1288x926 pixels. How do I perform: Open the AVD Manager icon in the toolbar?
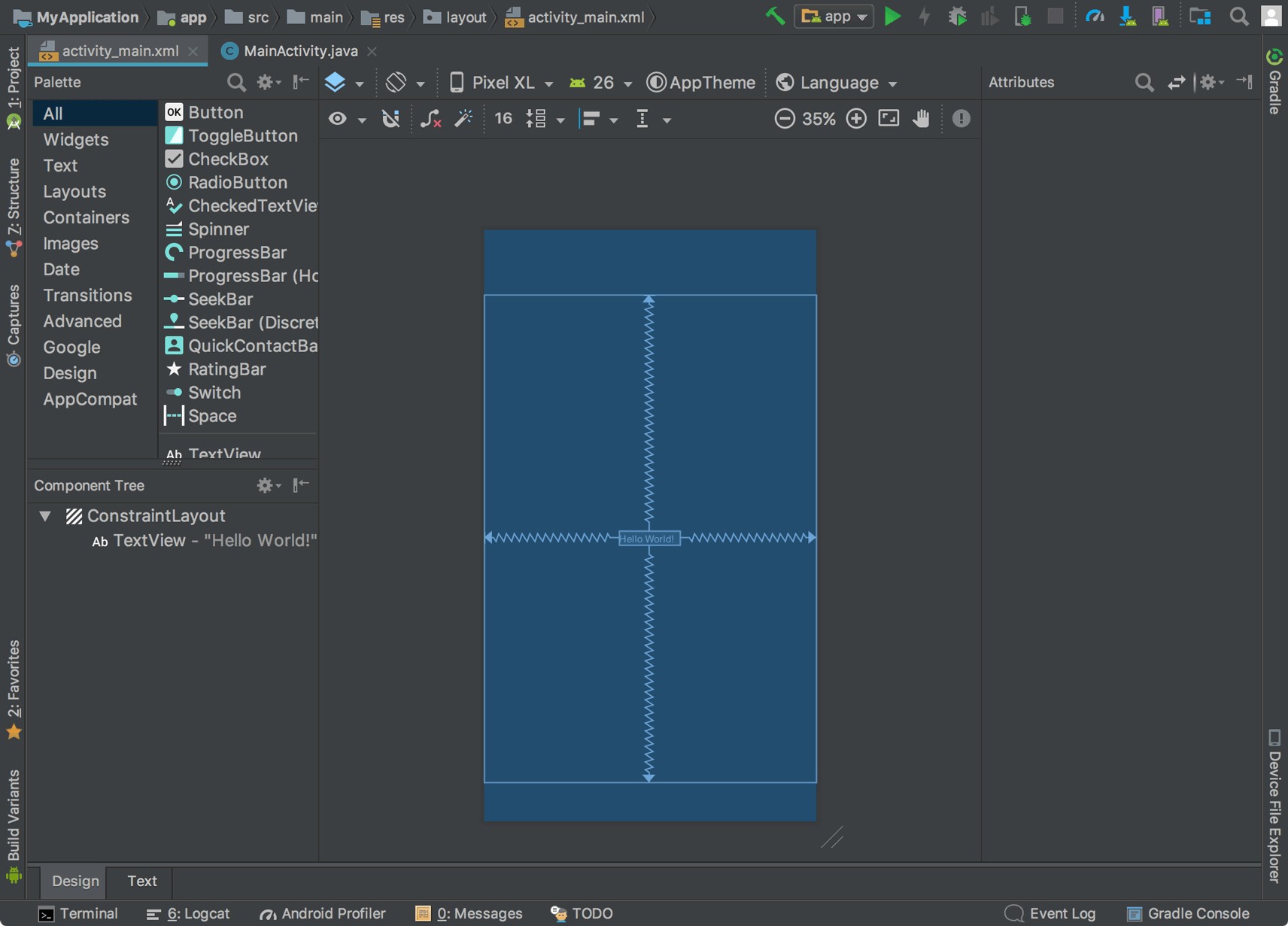(x=1160, y=16)
